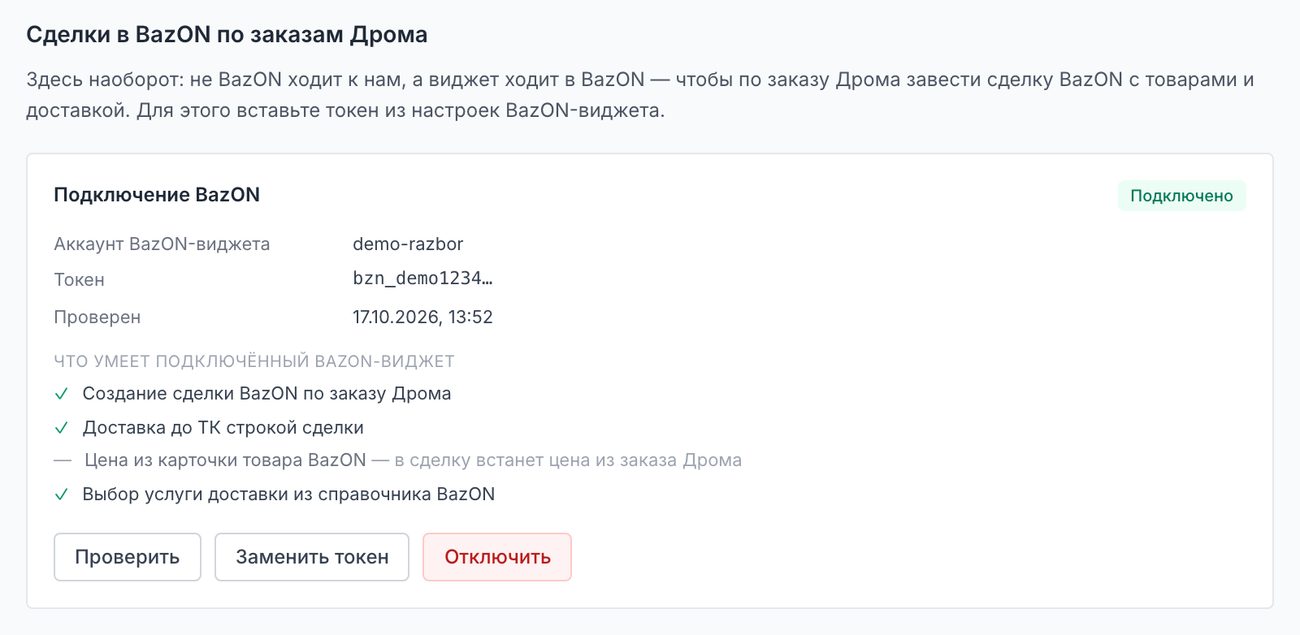The height and width of the screenshot is (635, 1300).
Task: Click the Токен field label
Action: (x=79, y=280)
